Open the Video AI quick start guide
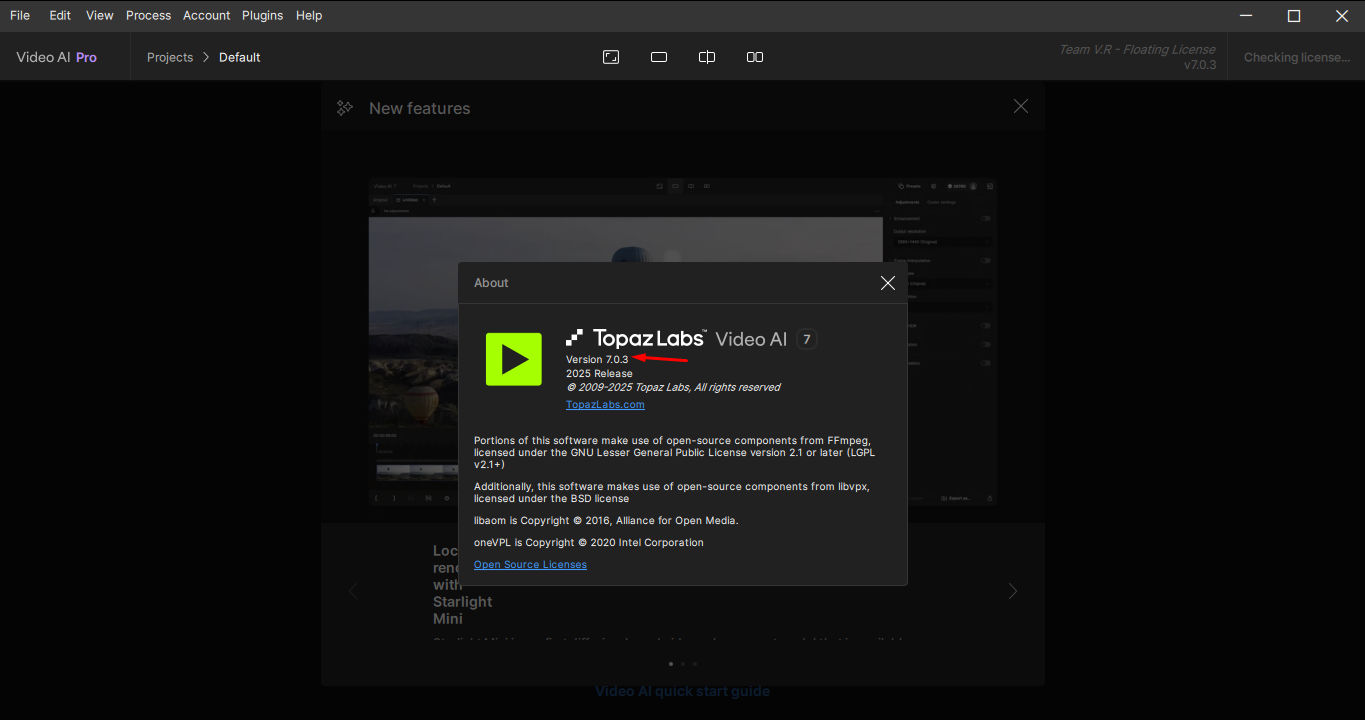Viewport: 1365px width, 720px height. click(682, 691)
